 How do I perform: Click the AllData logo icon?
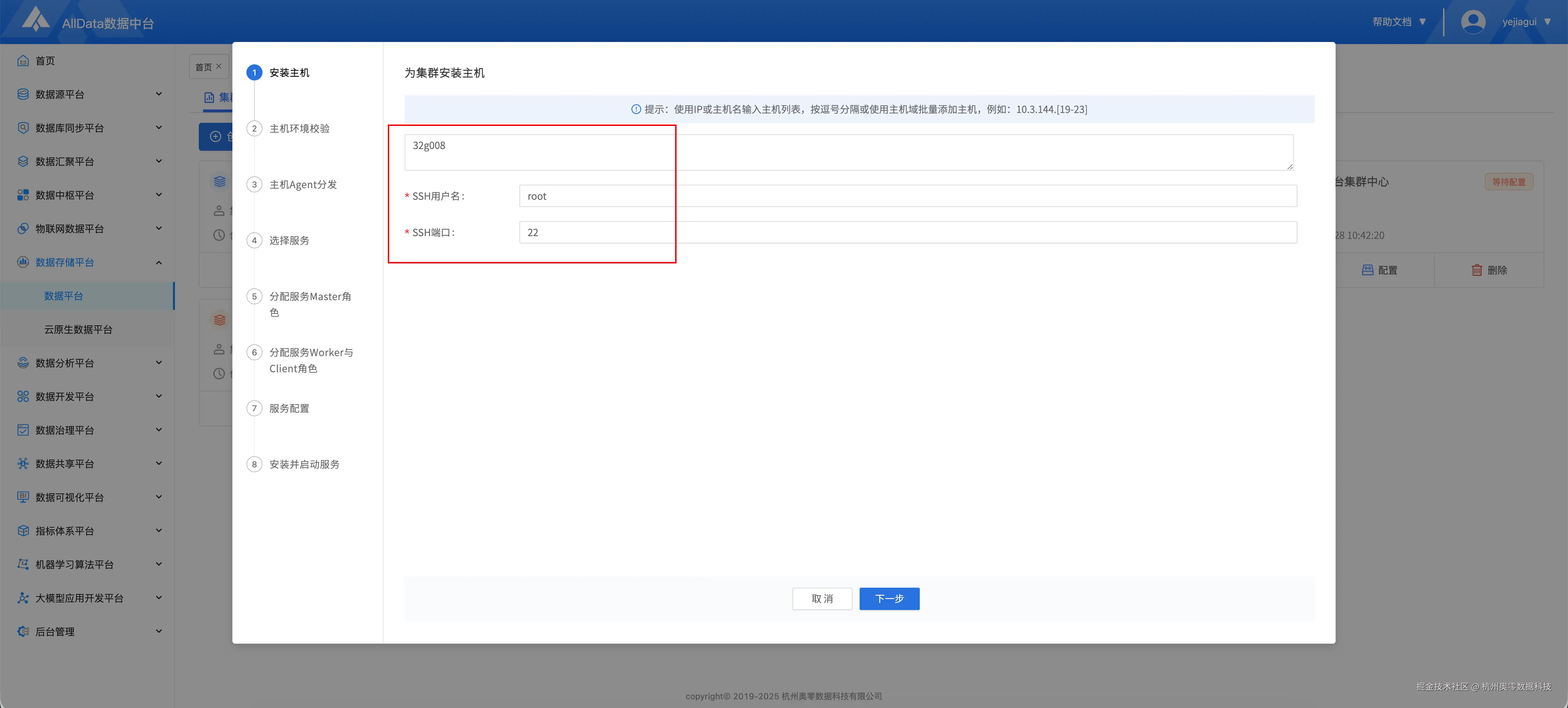pyautogui.click(x=35, y=20)
